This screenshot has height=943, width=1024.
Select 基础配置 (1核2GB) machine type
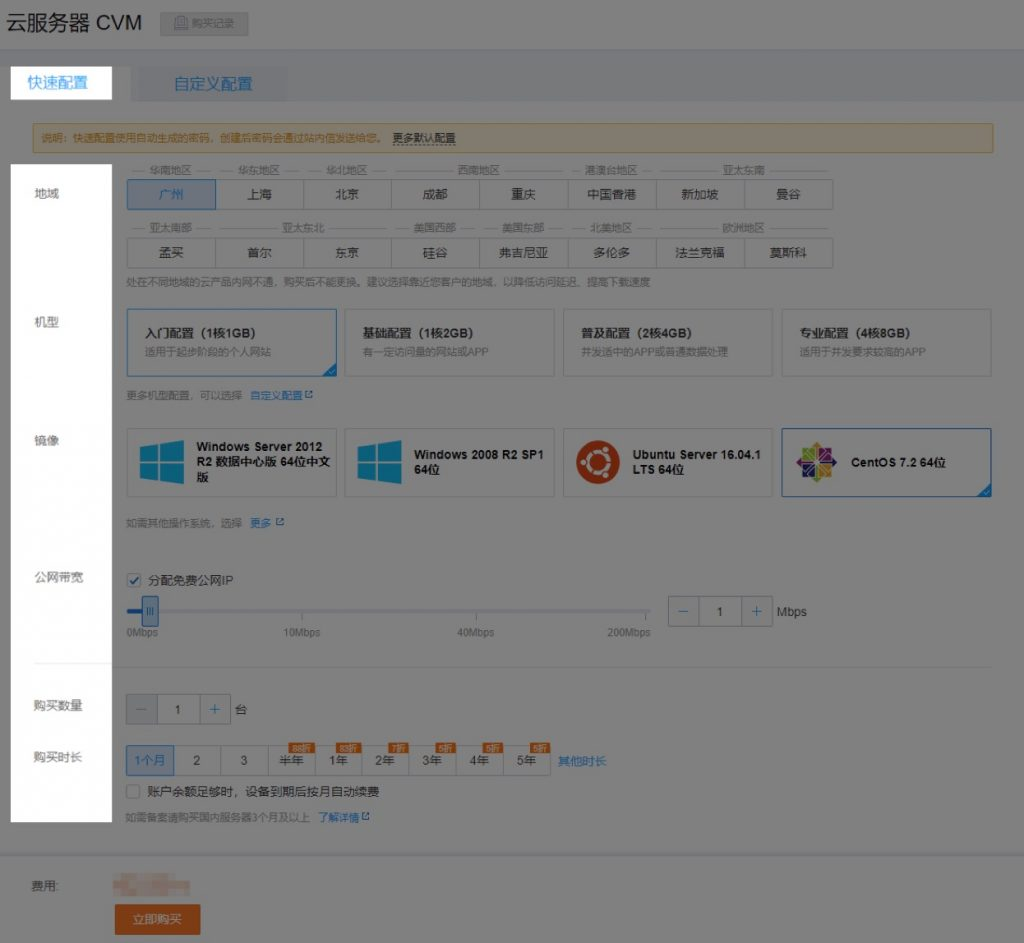449,342
